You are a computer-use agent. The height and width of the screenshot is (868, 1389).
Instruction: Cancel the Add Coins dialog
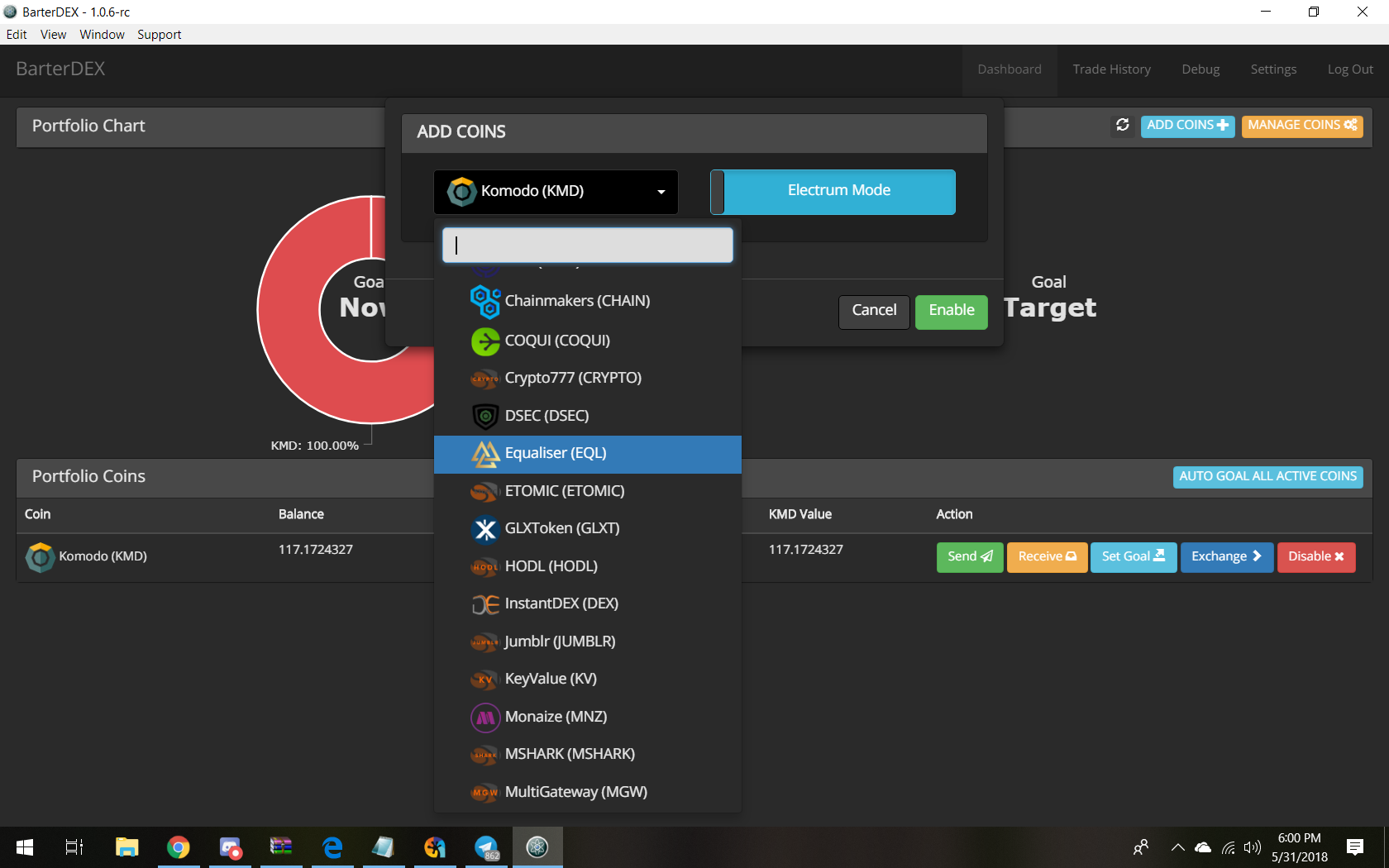tap(874, 312)
